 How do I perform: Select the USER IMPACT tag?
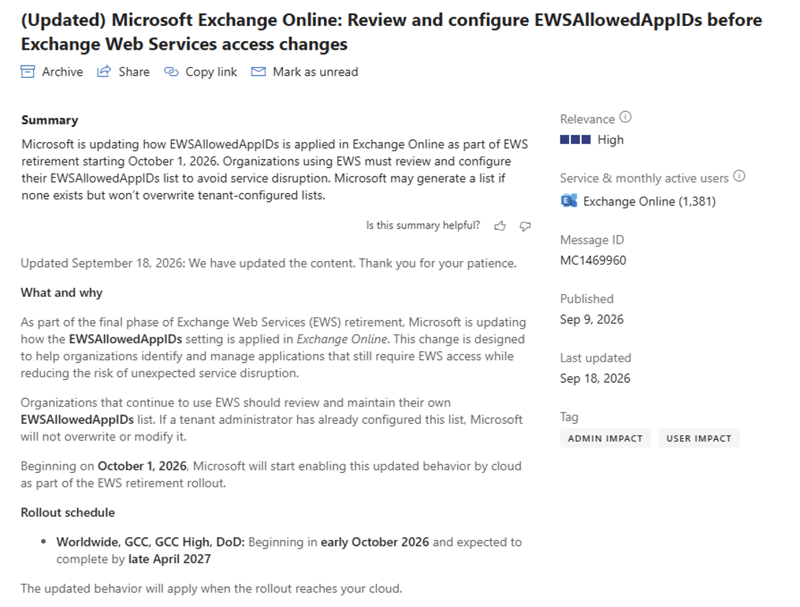click(699, 438)
